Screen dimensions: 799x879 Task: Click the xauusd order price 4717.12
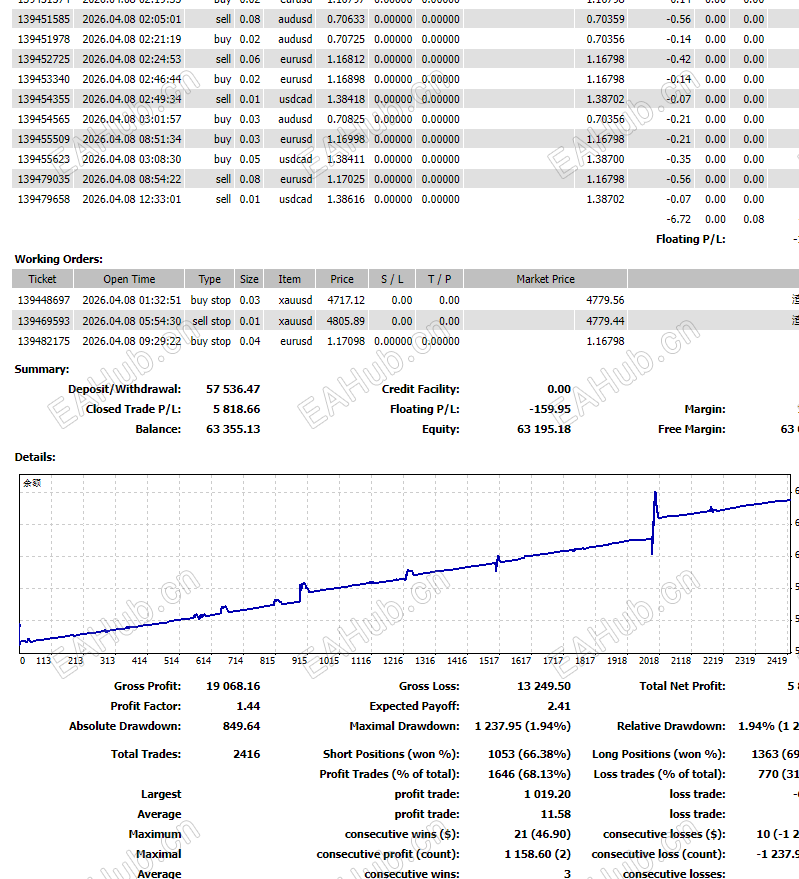click(x=346, y=300)
